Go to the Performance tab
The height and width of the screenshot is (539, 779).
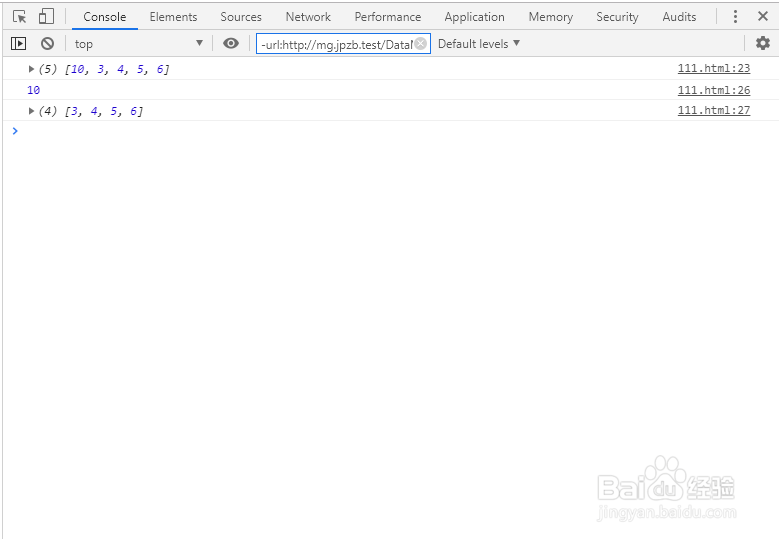click(x=388, y=17)
